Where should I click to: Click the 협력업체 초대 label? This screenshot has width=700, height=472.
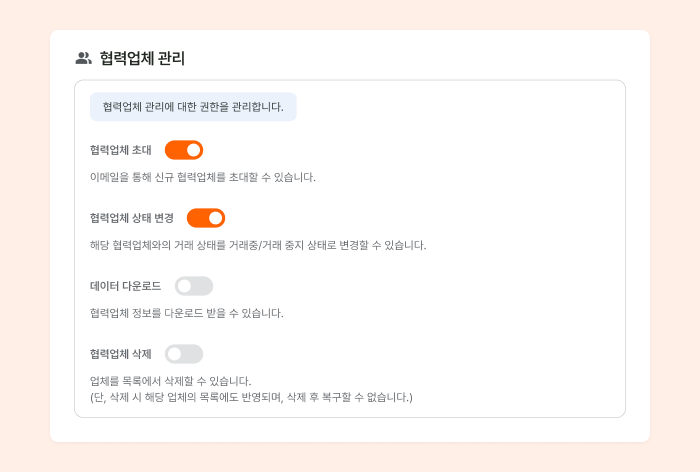(121, 150)
